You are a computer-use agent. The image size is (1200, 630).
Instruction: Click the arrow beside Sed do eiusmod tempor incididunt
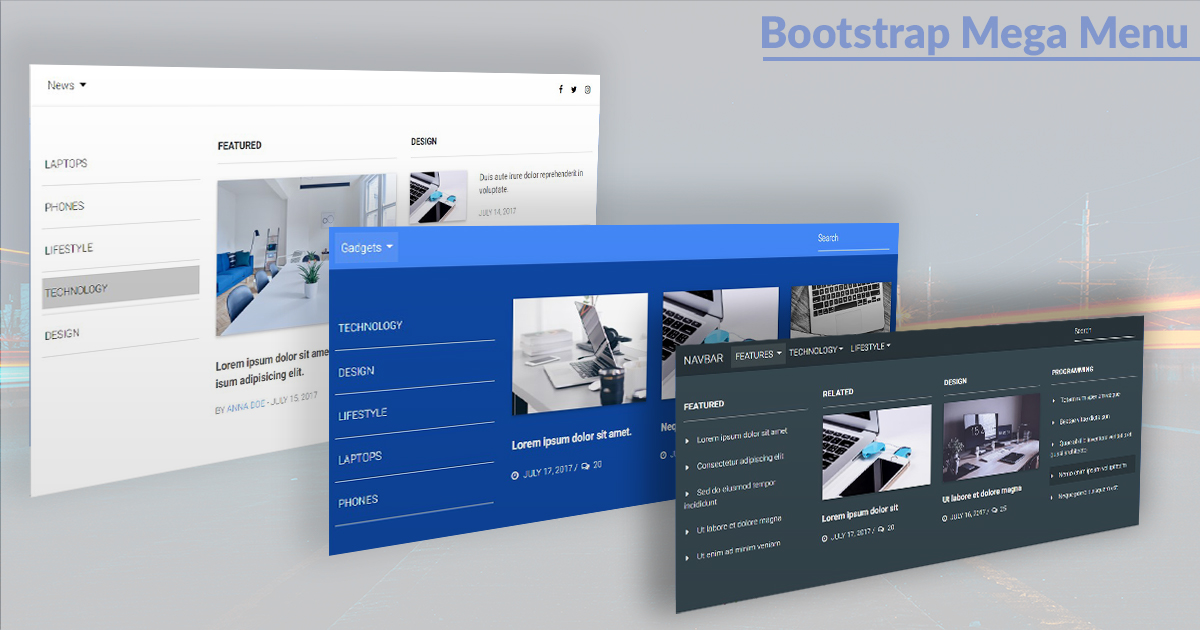tap(686, 492)
